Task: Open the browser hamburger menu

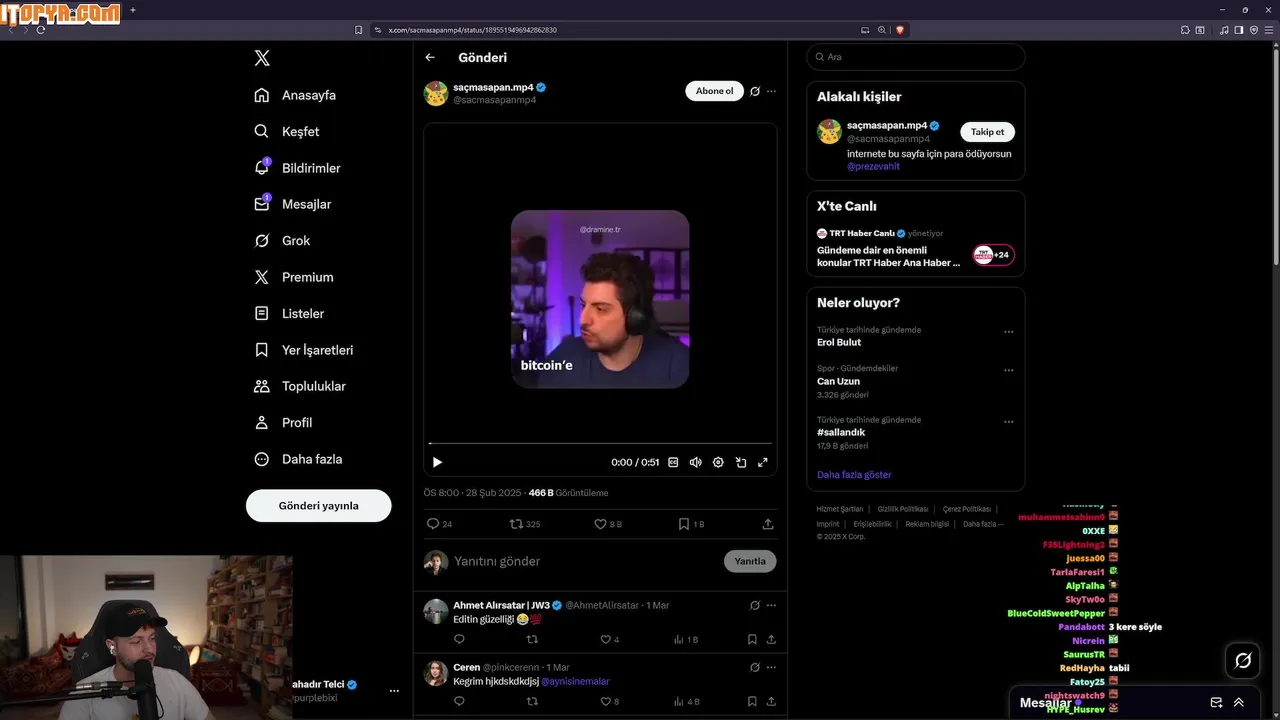Action: pyautogui.click(x=1268, y=30)
